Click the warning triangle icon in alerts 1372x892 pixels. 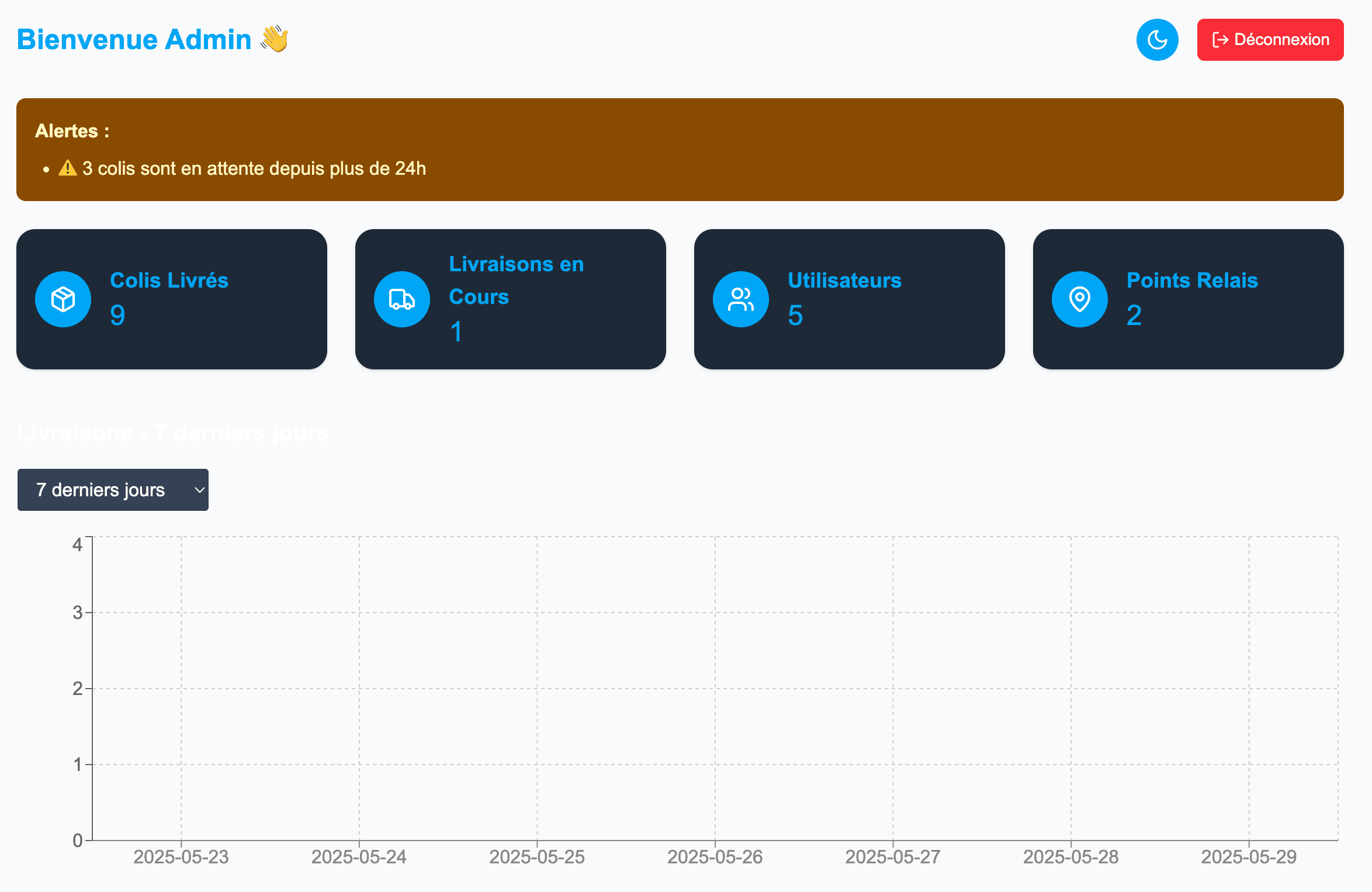[68, 168]
